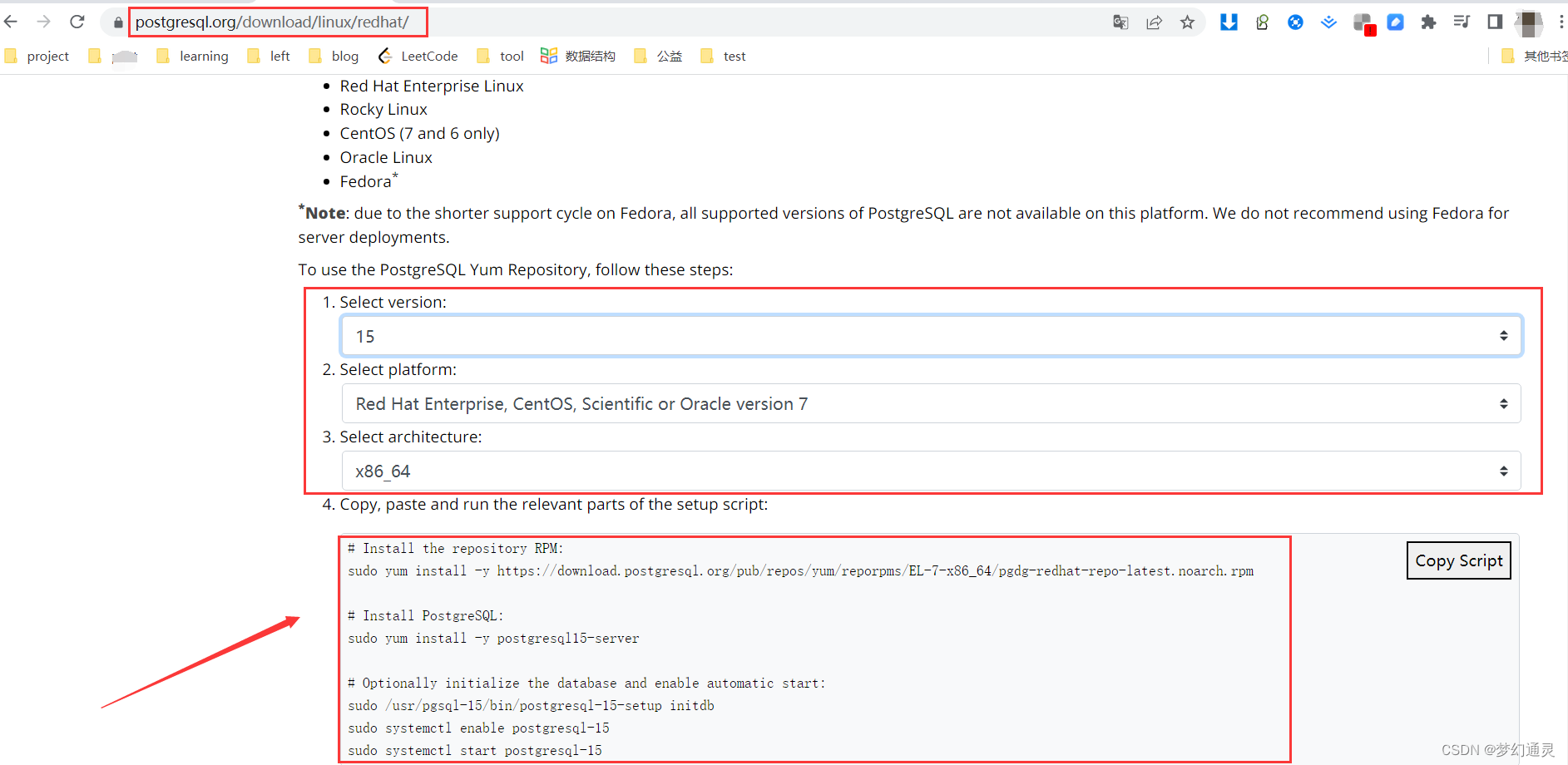Click the repository RPM install command line
Screen dimensions: 1568x765
800,571
